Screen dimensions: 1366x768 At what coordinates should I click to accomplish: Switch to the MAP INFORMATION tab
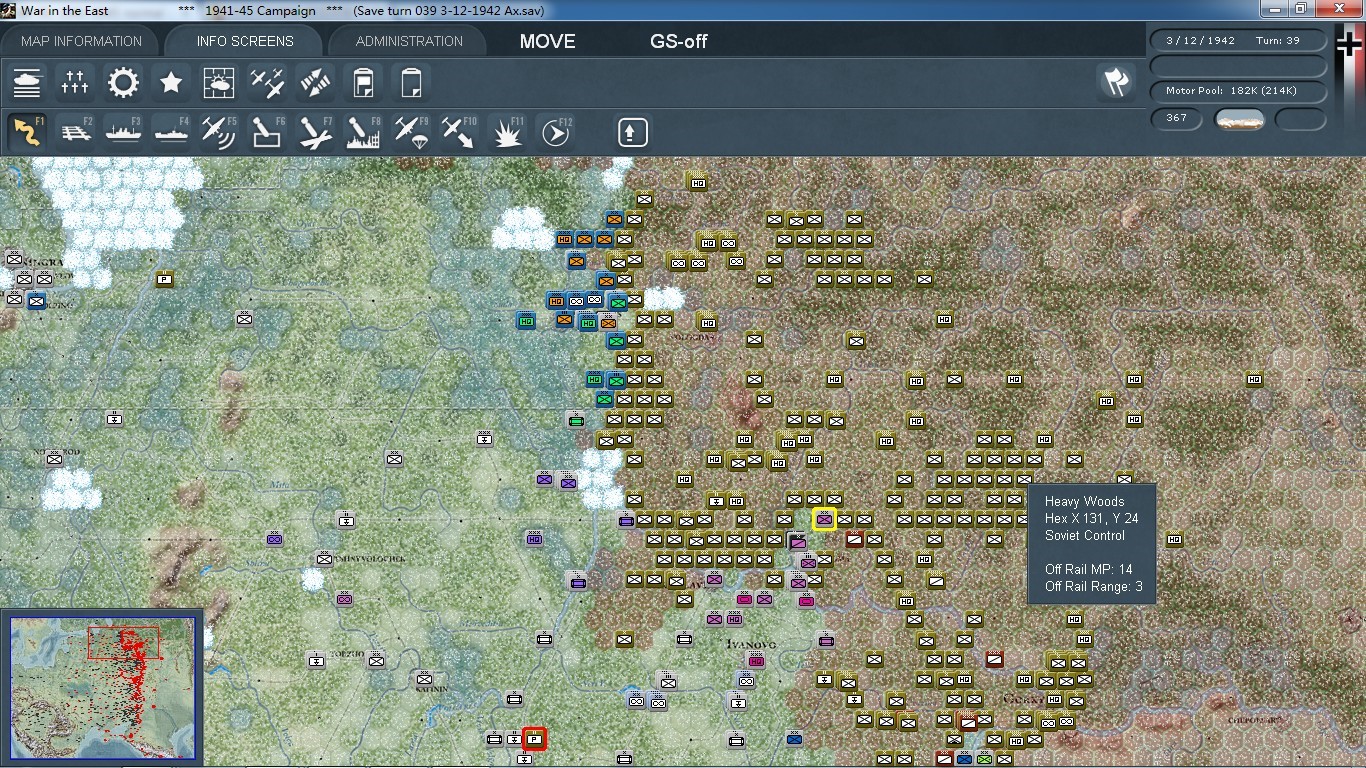82,41
